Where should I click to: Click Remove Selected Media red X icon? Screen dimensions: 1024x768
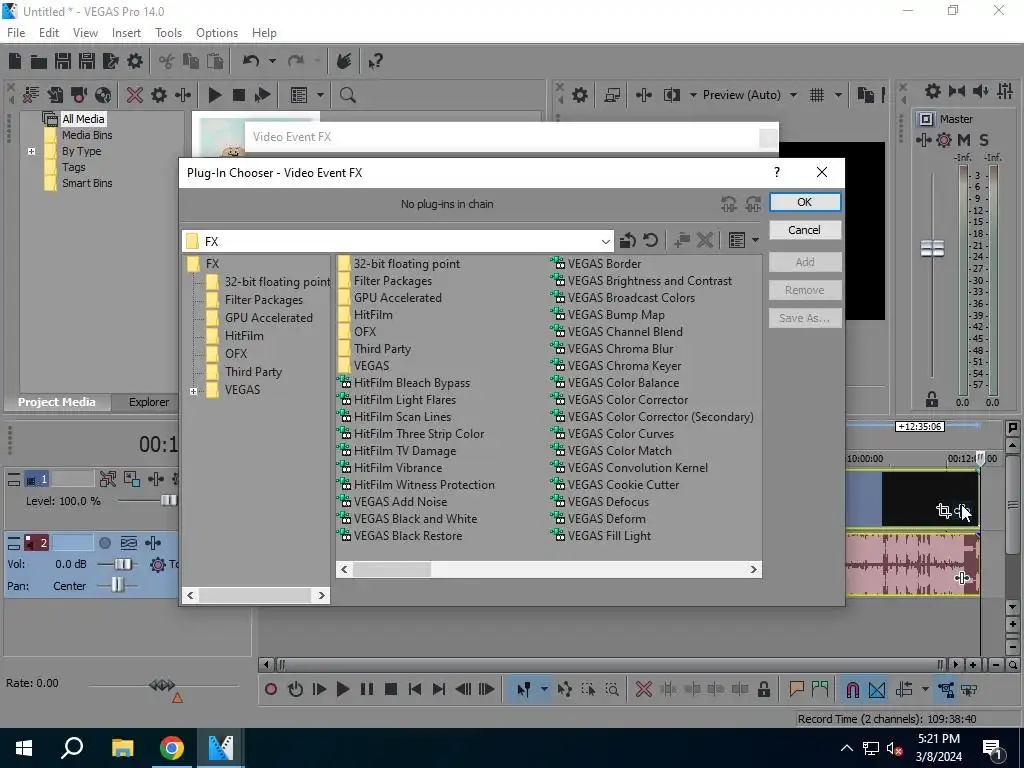[x=135, y=95]
